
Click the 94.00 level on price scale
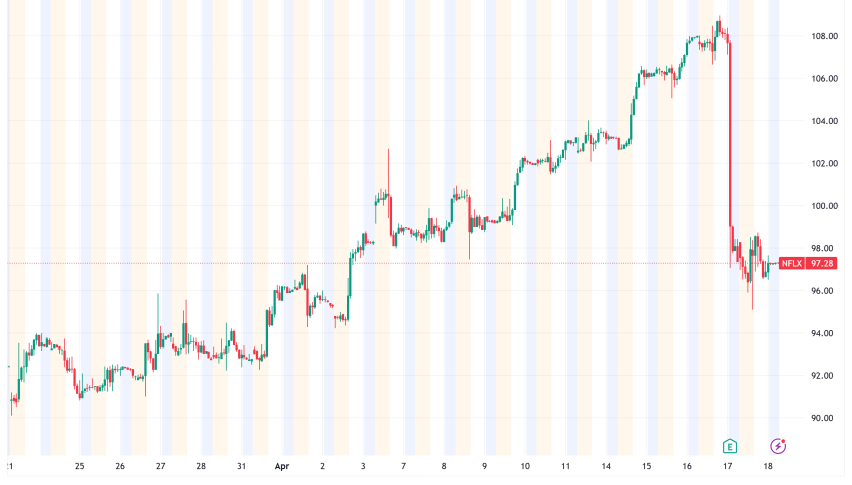(825, 333)
